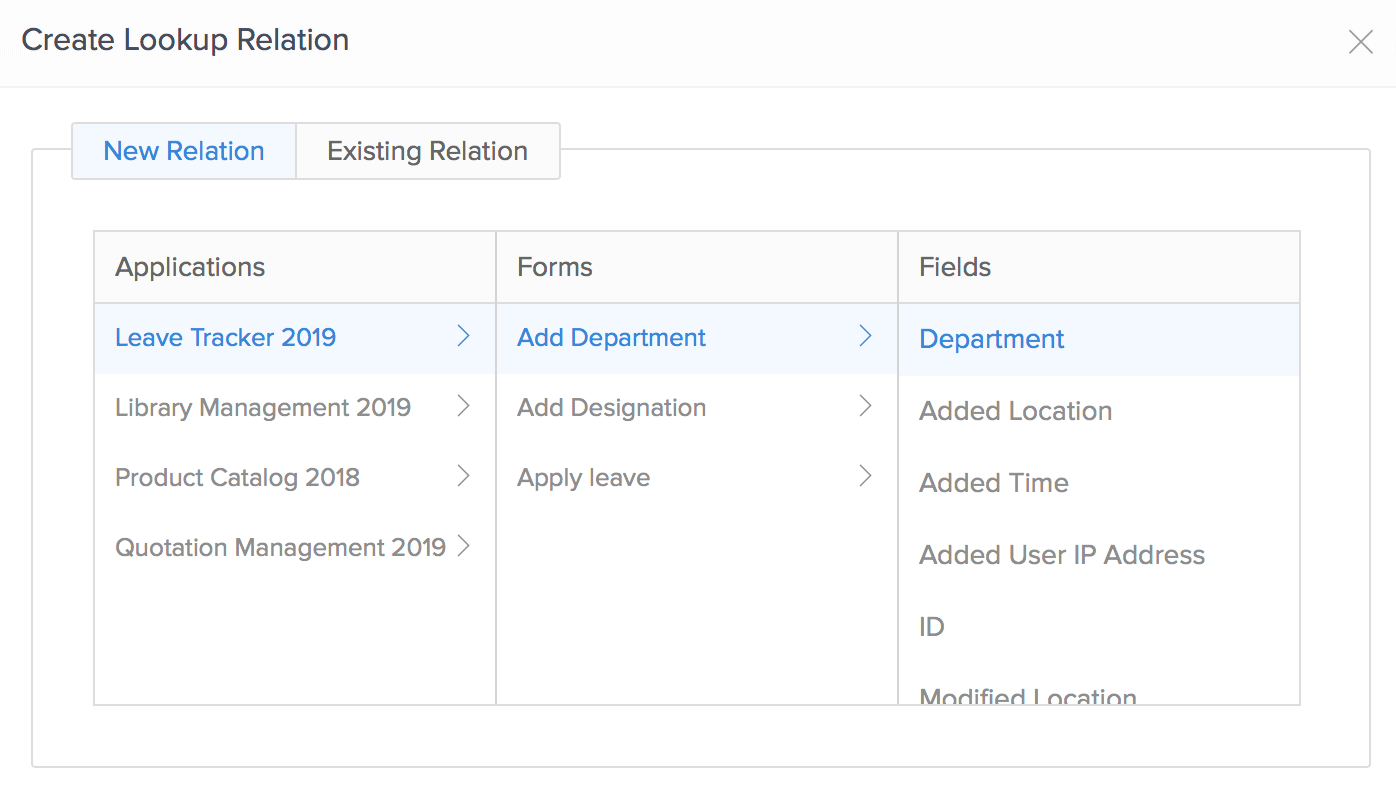Select the Leave Tracker 2019 application
Image resolution: width=1396 pixels, height=790 pixels.
coord(225,338)
